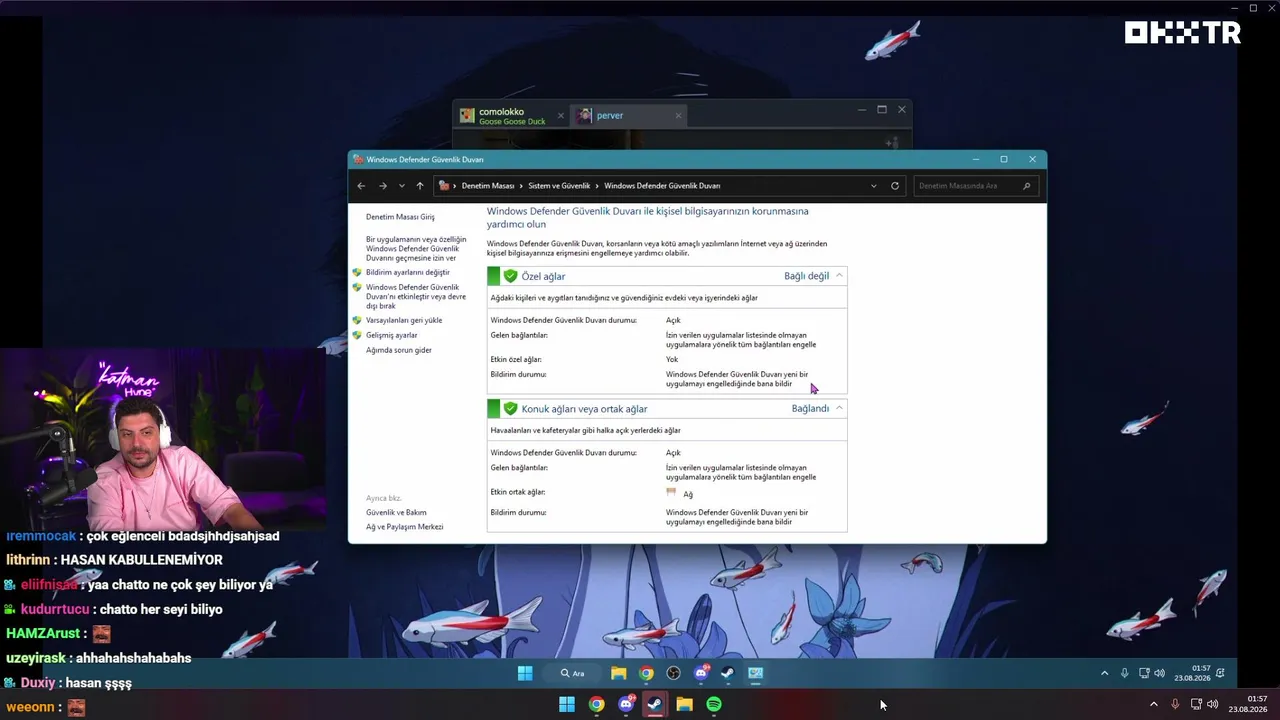
Task: Collapse the Konuk ağları veya ortak ağlar chevron
Action: (x=839, y=408)
